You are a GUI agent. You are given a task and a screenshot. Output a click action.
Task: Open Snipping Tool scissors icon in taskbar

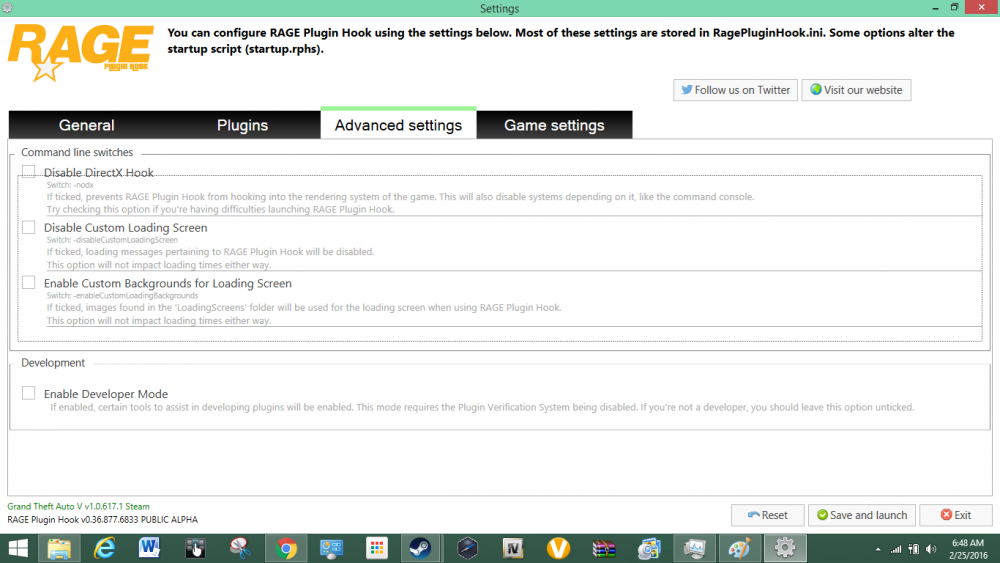(x=240, y=548)
